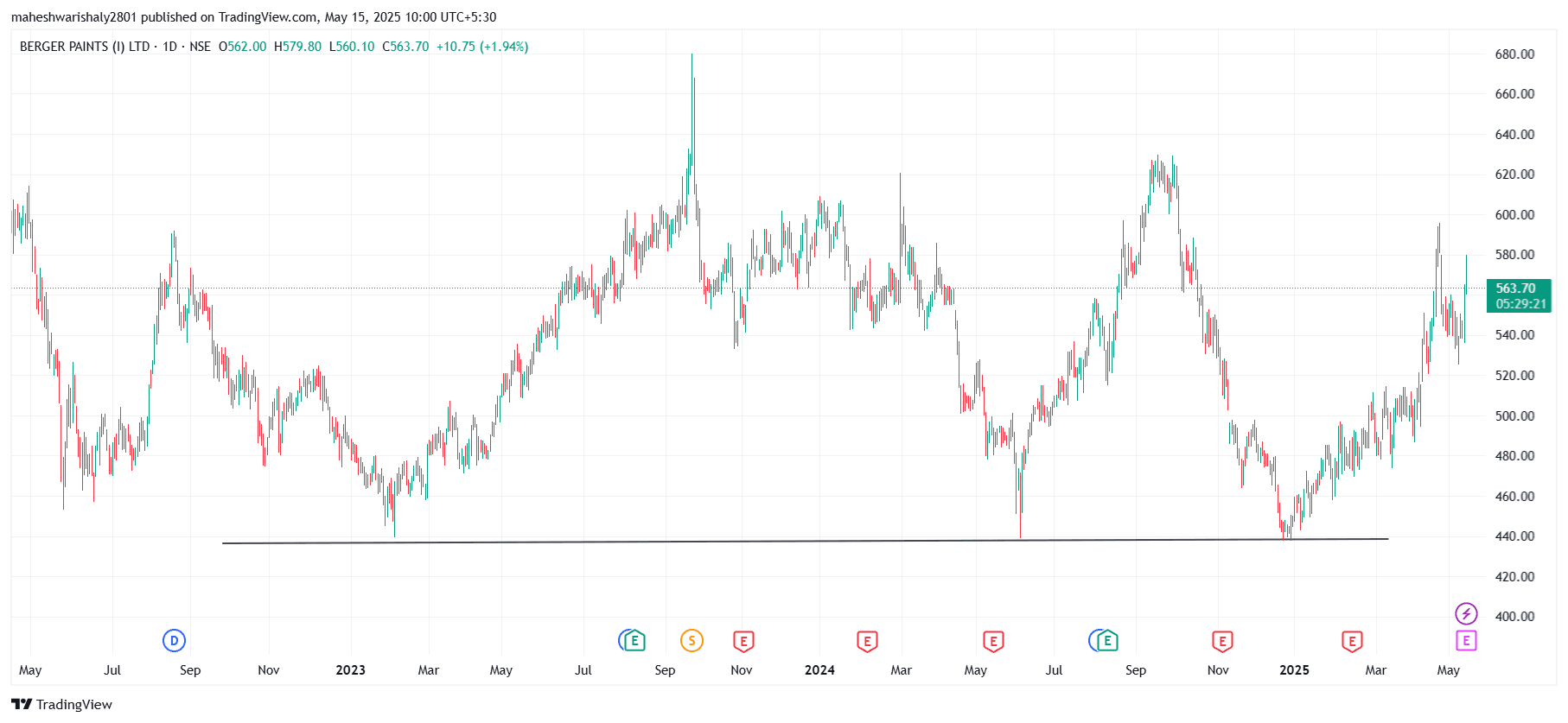Click the 400.00 price axis label

coord(1514,617)
